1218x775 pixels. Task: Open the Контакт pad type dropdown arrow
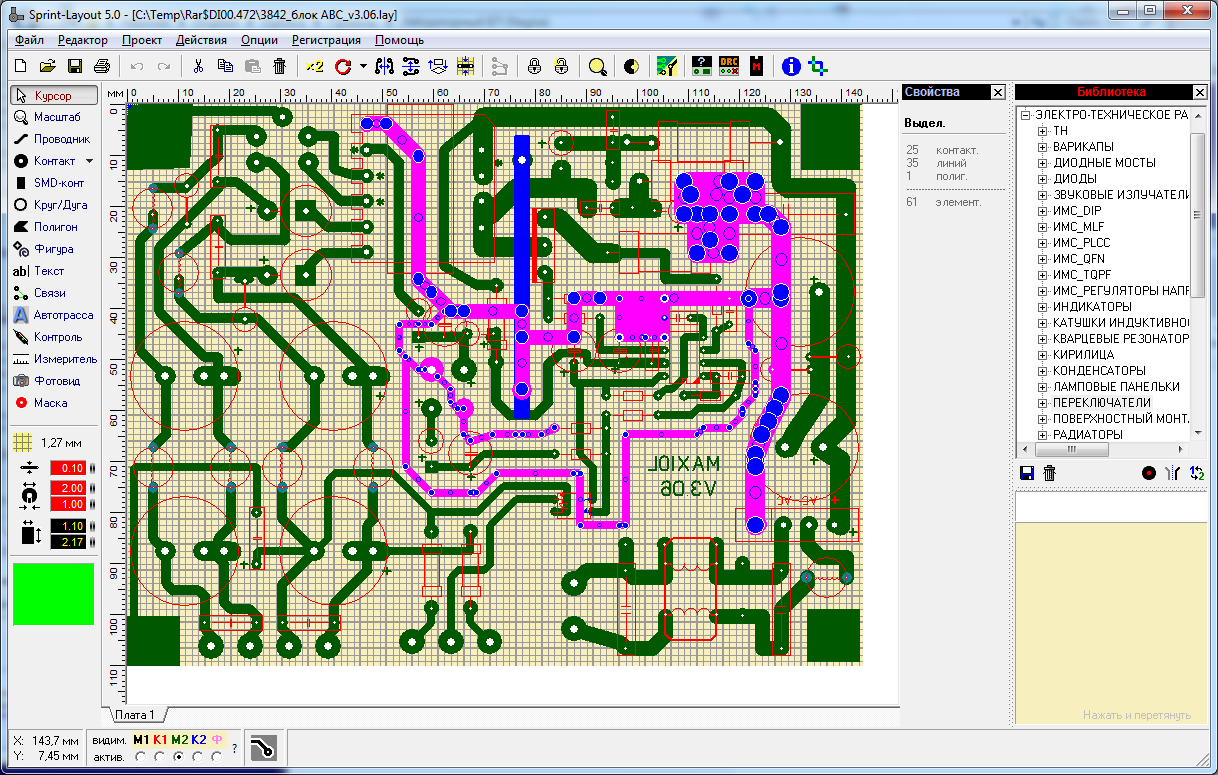89,161
